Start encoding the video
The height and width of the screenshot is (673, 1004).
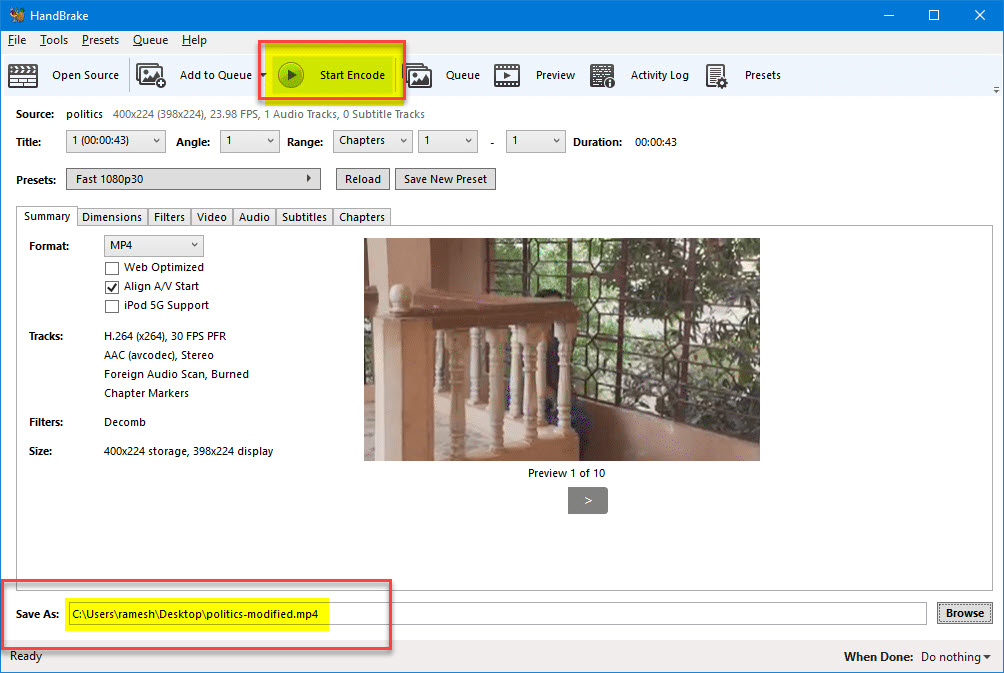(331, 75)
